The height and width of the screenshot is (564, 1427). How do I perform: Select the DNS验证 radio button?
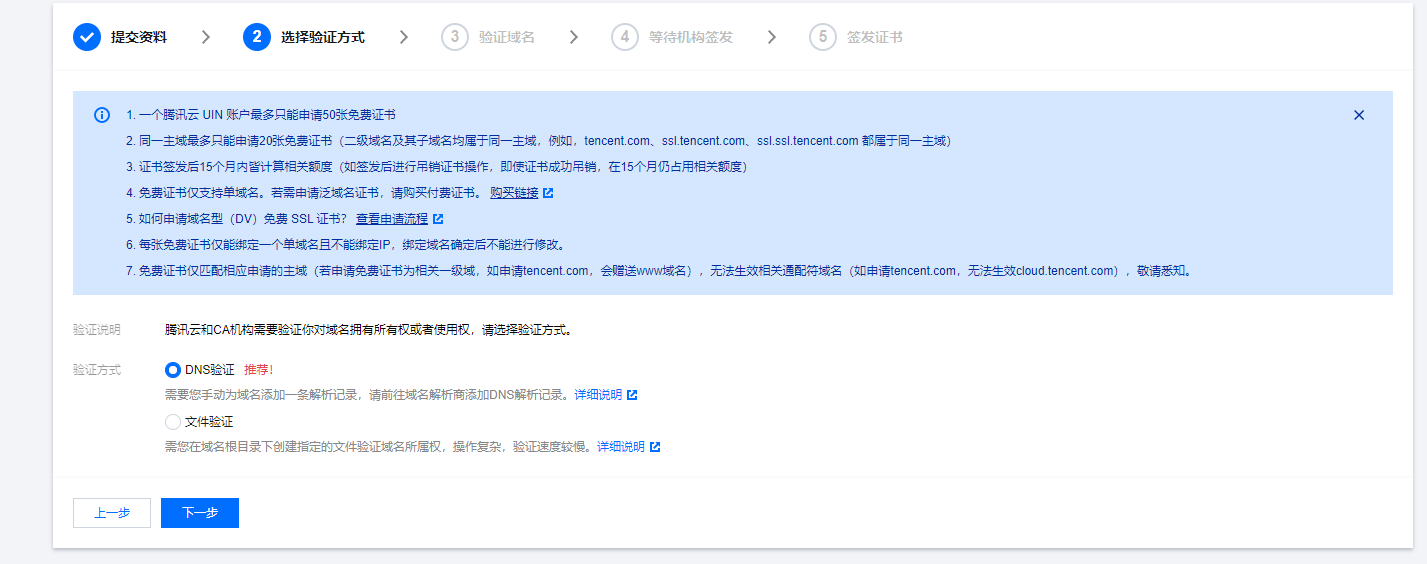173,370
